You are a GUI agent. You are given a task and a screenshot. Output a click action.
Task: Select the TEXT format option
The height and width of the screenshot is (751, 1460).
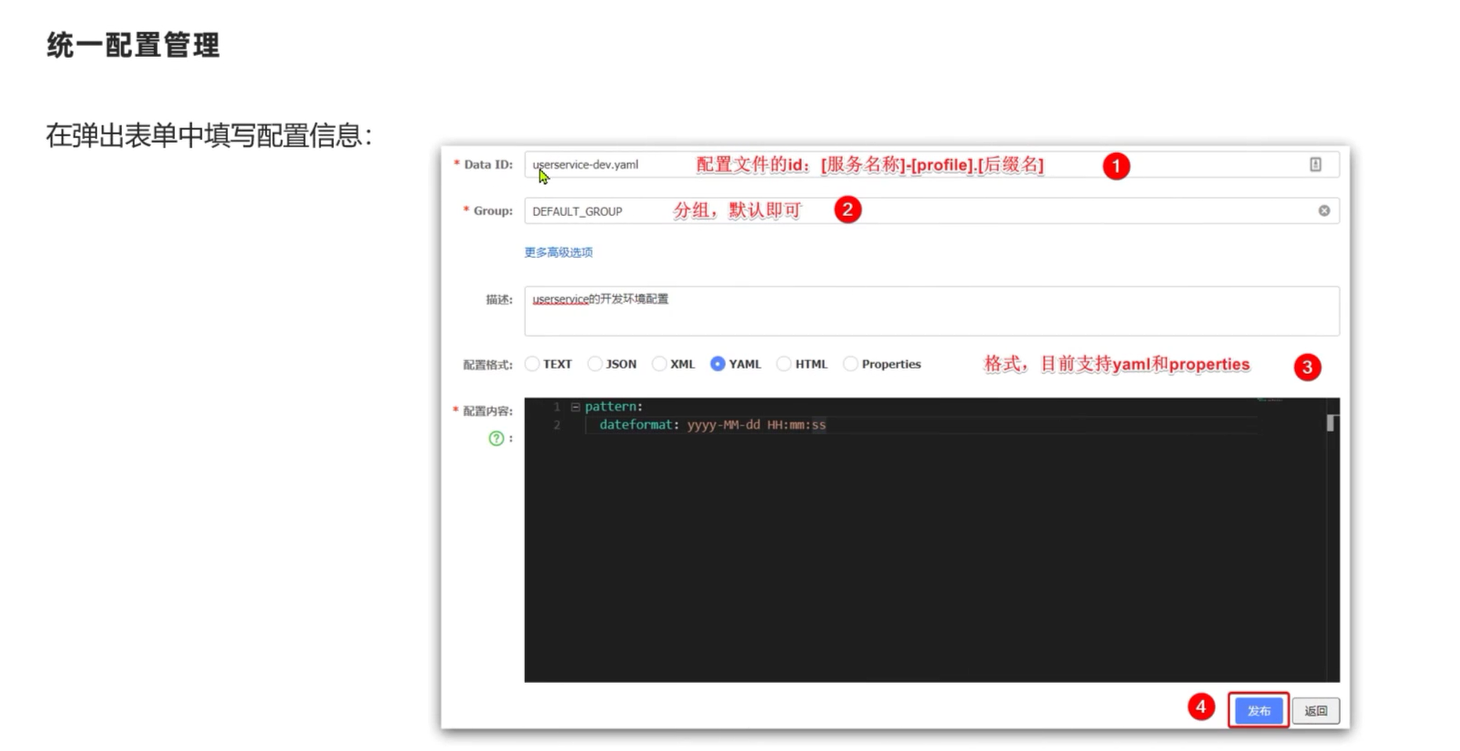click(532, 364)
